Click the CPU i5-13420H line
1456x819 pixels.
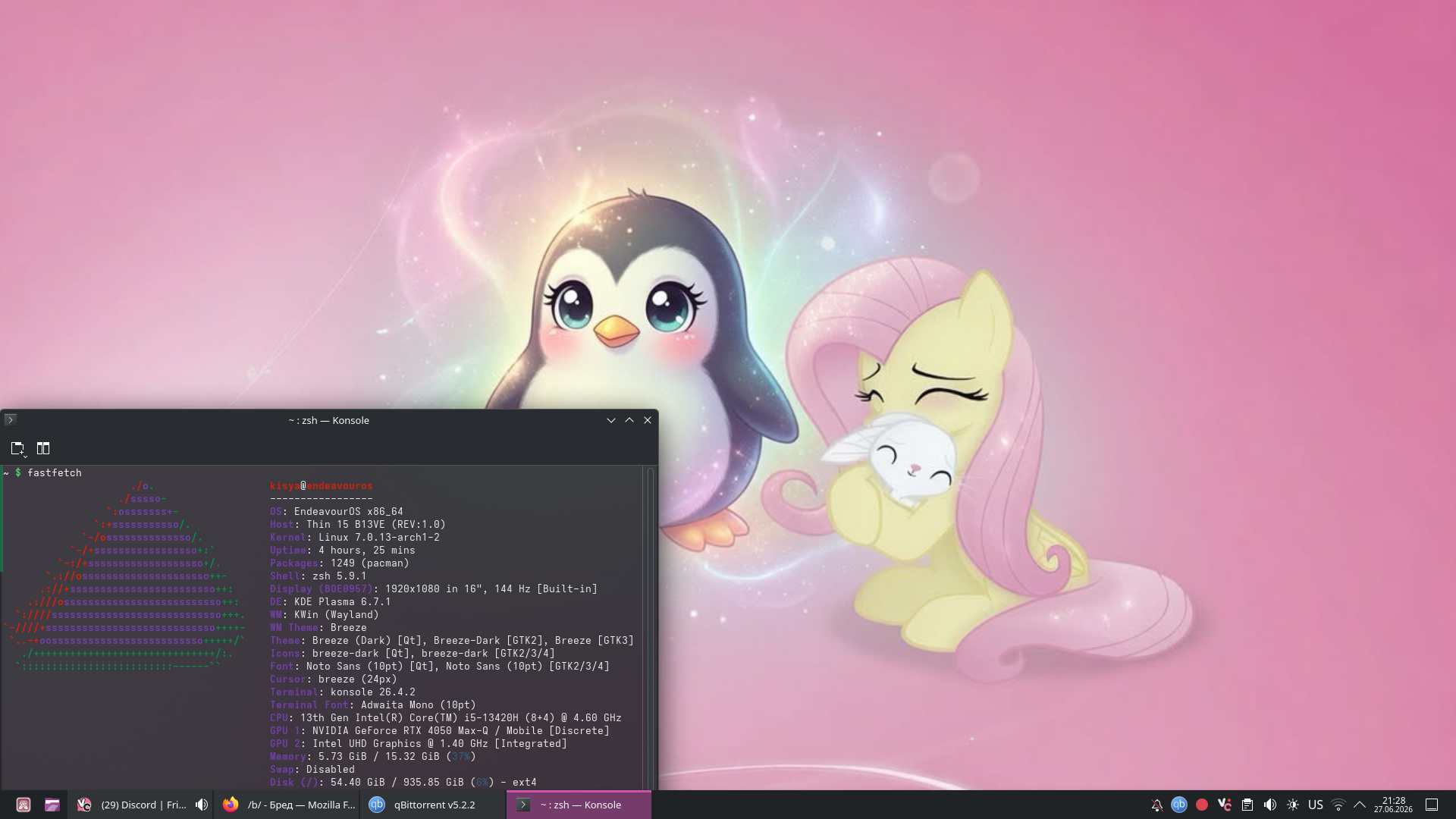click(x=446, y=718)
